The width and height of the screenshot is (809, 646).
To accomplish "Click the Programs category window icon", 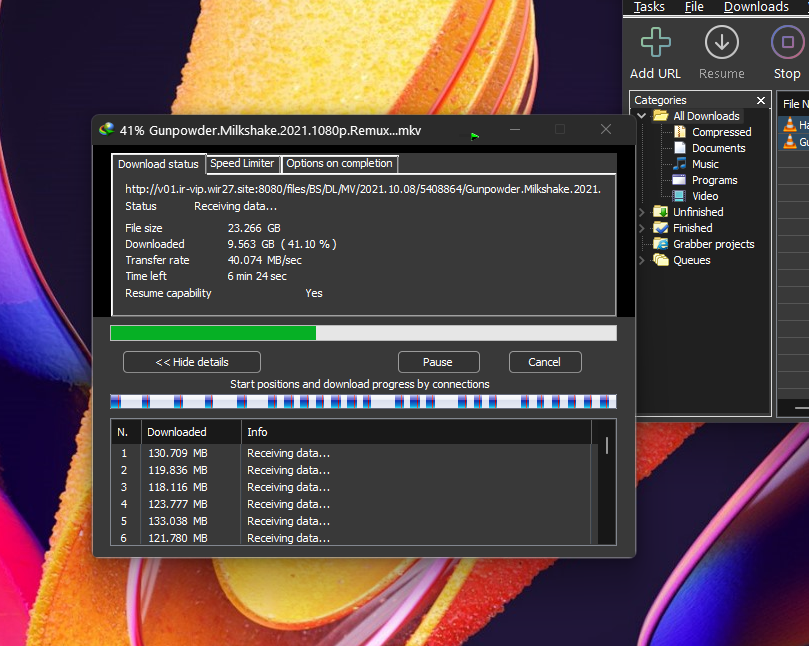I will [x=679, y=180].
